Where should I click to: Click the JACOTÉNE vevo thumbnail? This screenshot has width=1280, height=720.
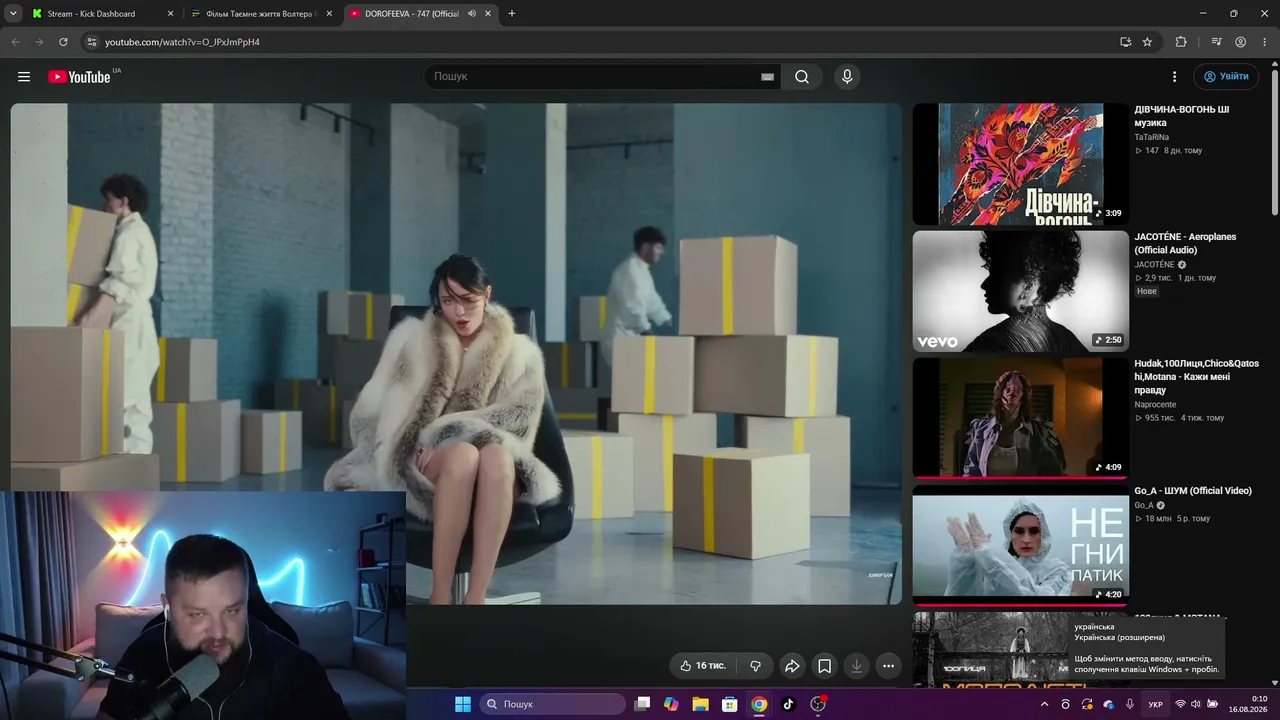[1020, 291]
